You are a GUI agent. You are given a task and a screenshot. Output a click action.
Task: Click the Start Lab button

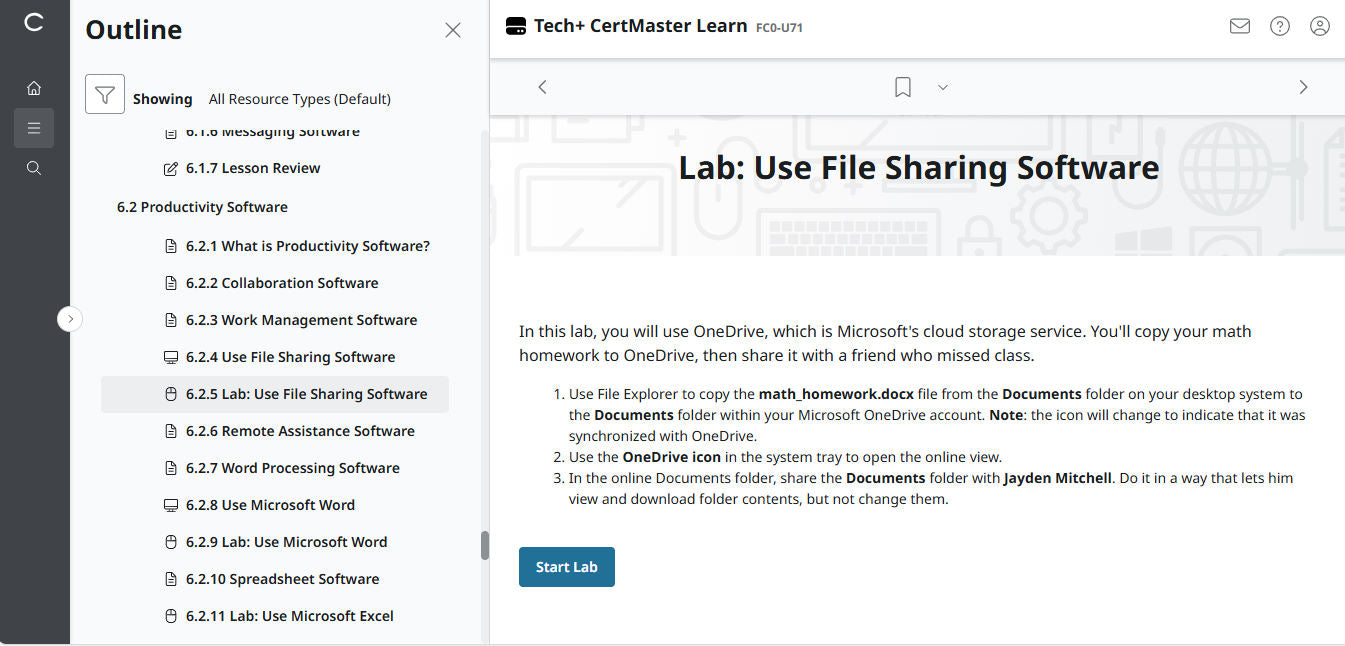point(566,566)
